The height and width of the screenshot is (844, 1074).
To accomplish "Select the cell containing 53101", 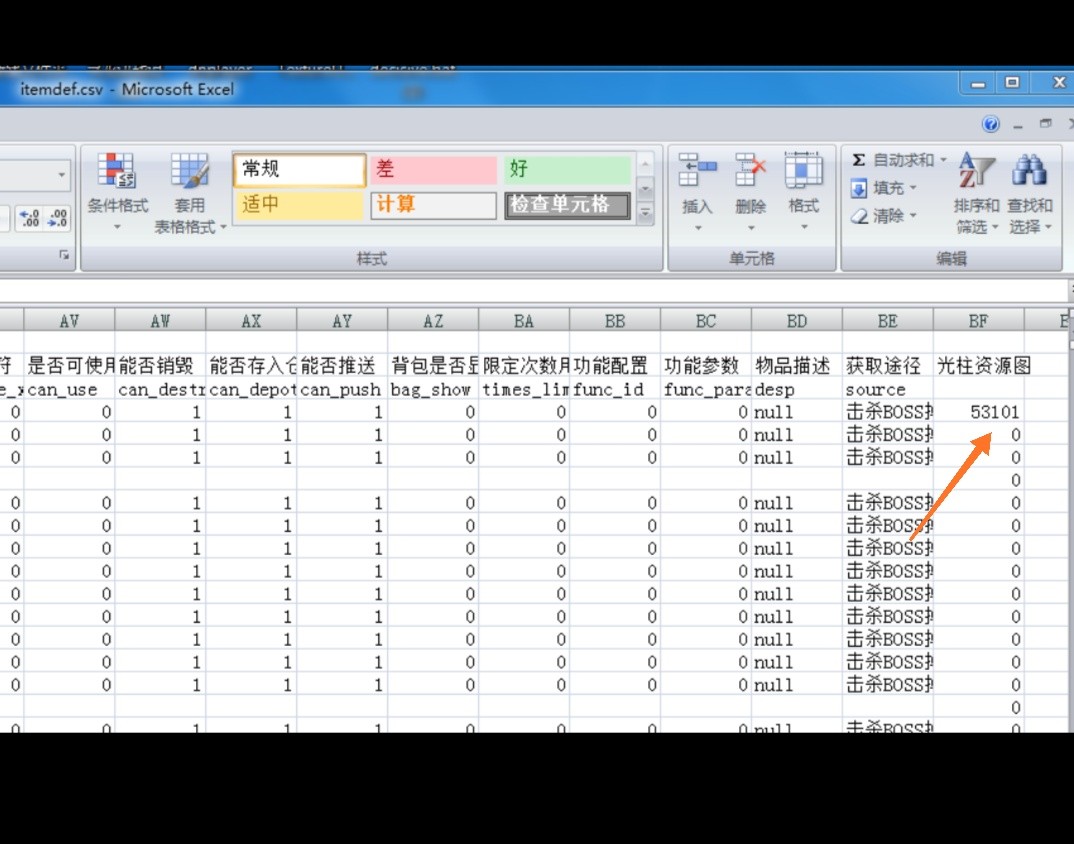I will 978,412.
